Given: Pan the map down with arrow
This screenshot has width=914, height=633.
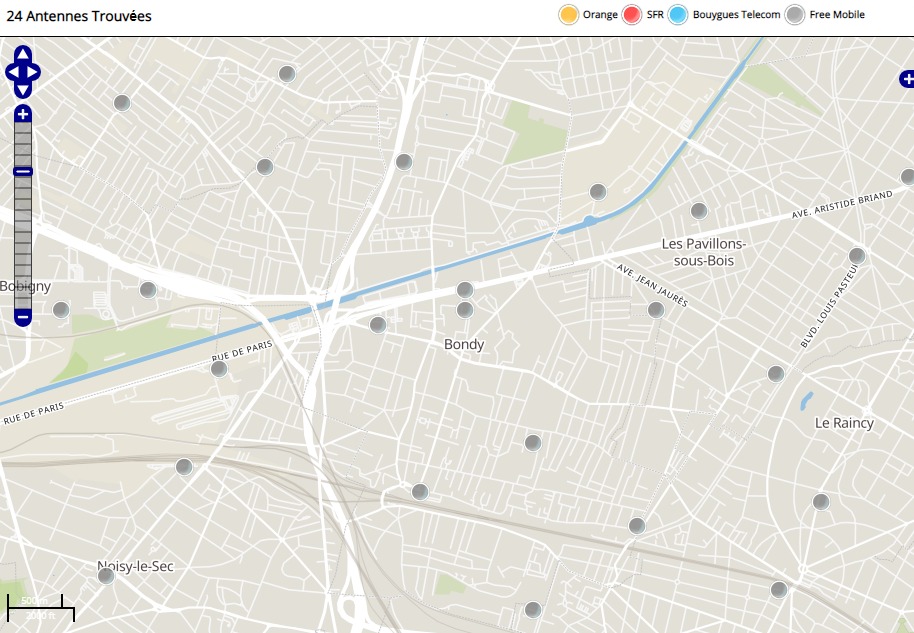Looking at the screenshot, I should (x=23, y=90).
